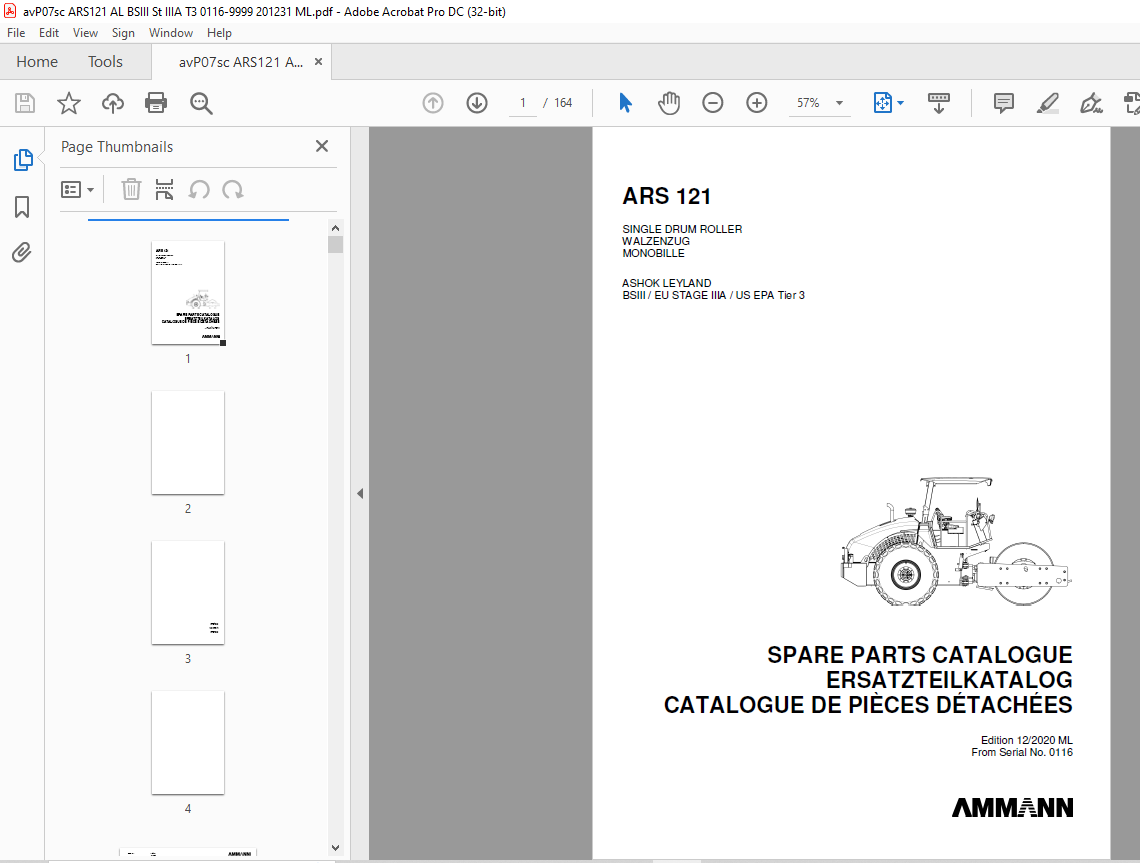Click the roller machine illustration
Viewport: 1140px width, 863px height.
(x=955, y=541)
